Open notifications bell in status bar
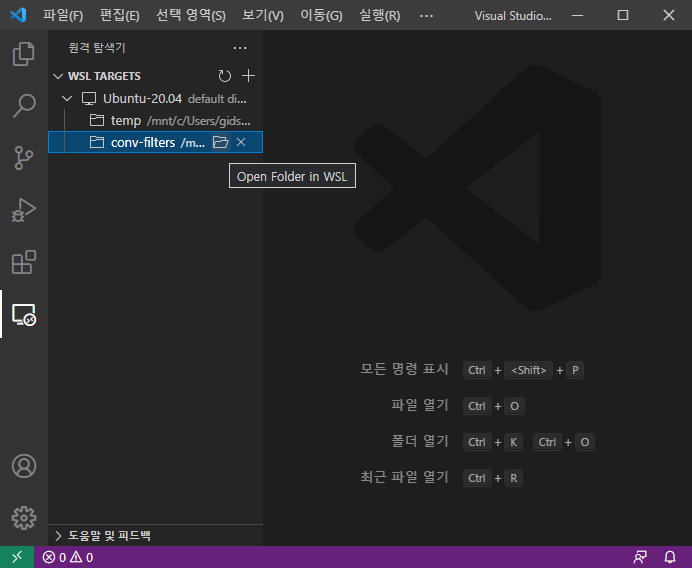Viewport: 692px width, 568px height. pos(670,557)
